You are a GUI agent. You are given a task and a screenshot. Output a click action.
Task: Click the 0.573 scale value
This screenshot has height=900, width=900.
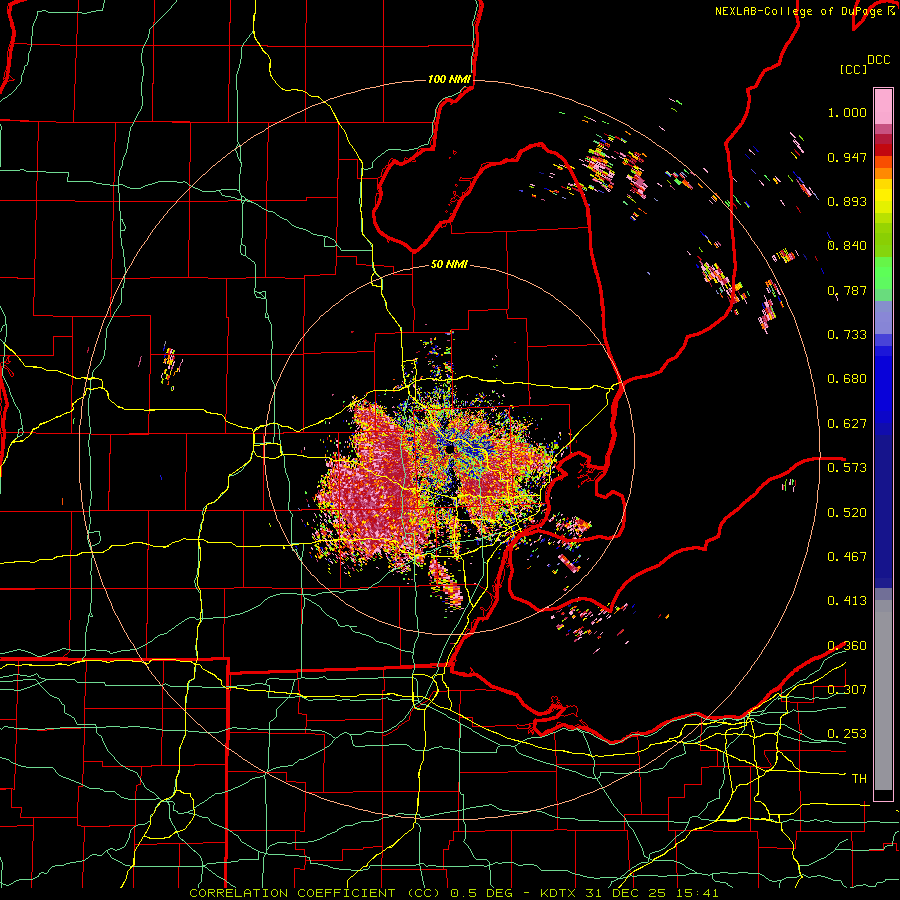(847, 468)
